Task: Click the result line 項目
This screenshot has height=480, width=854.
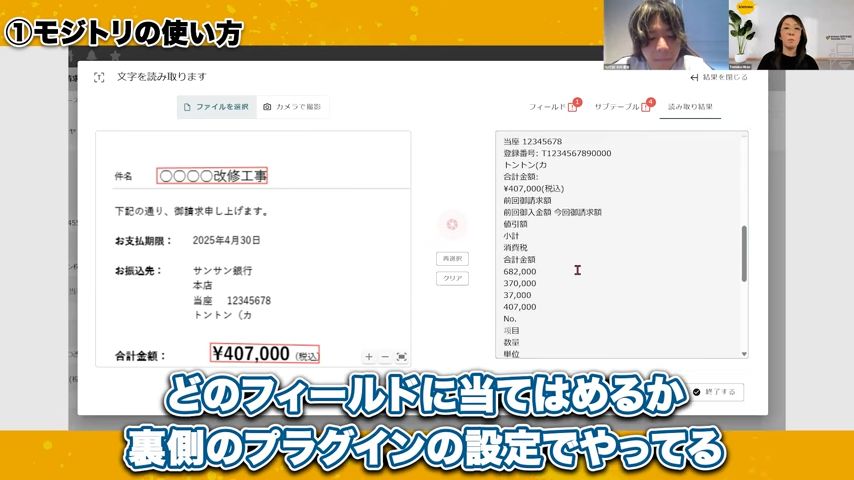Action: (511, 331)
